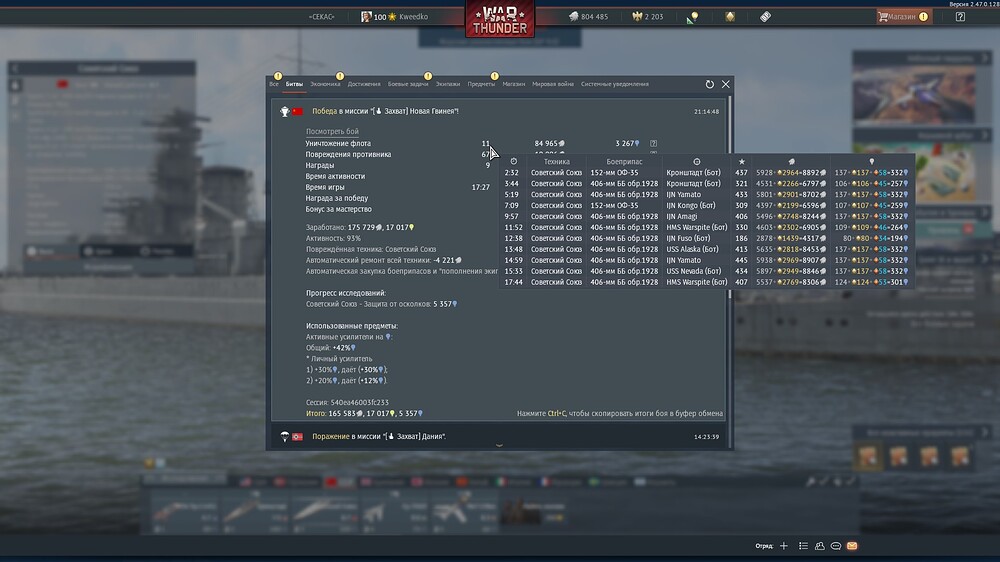Select the USS Nevada (Бот) row
Viewport: 1000px width, 562px height.
[707, 271]
